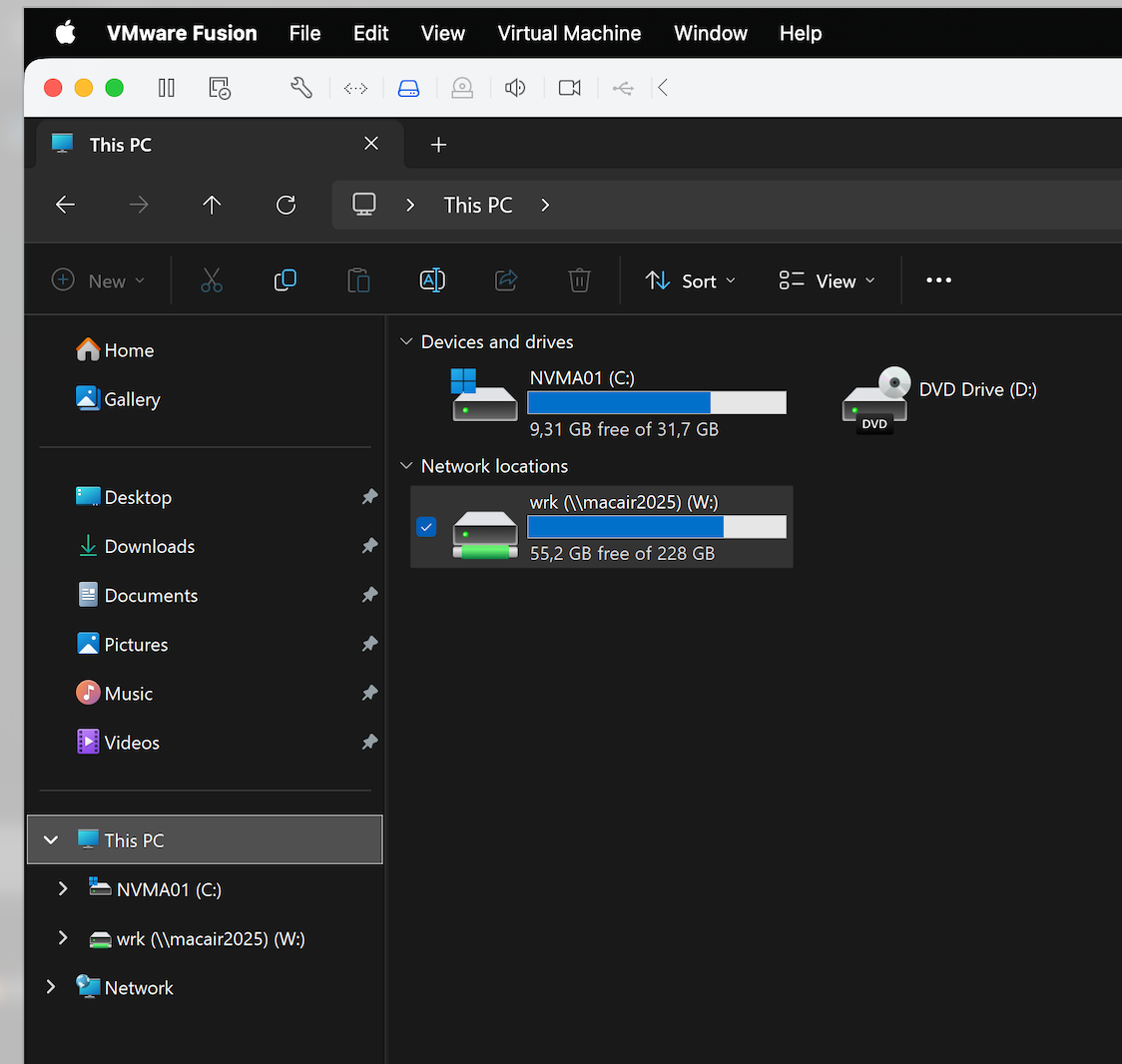Open VM settings wrench icon

301,88
